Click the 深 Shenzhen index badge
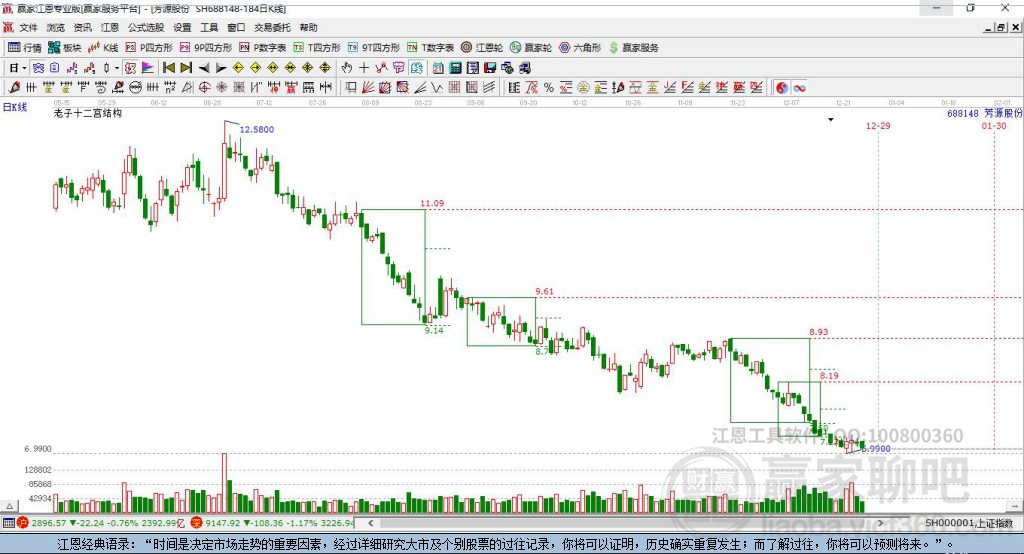 click(197, 523)
